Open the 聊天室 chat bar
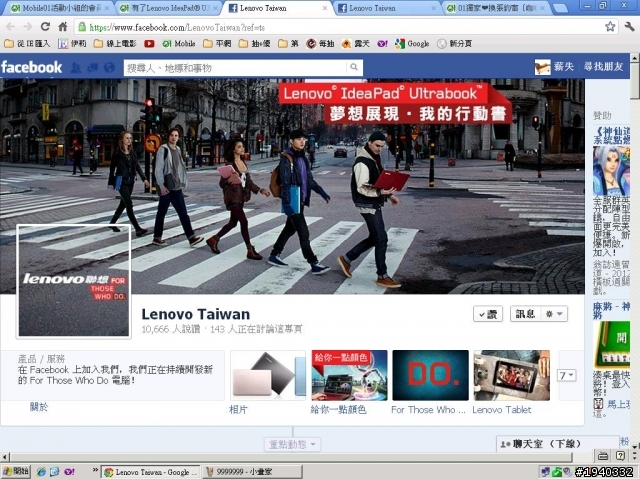640x480 pixels. (x=558, y=444)
